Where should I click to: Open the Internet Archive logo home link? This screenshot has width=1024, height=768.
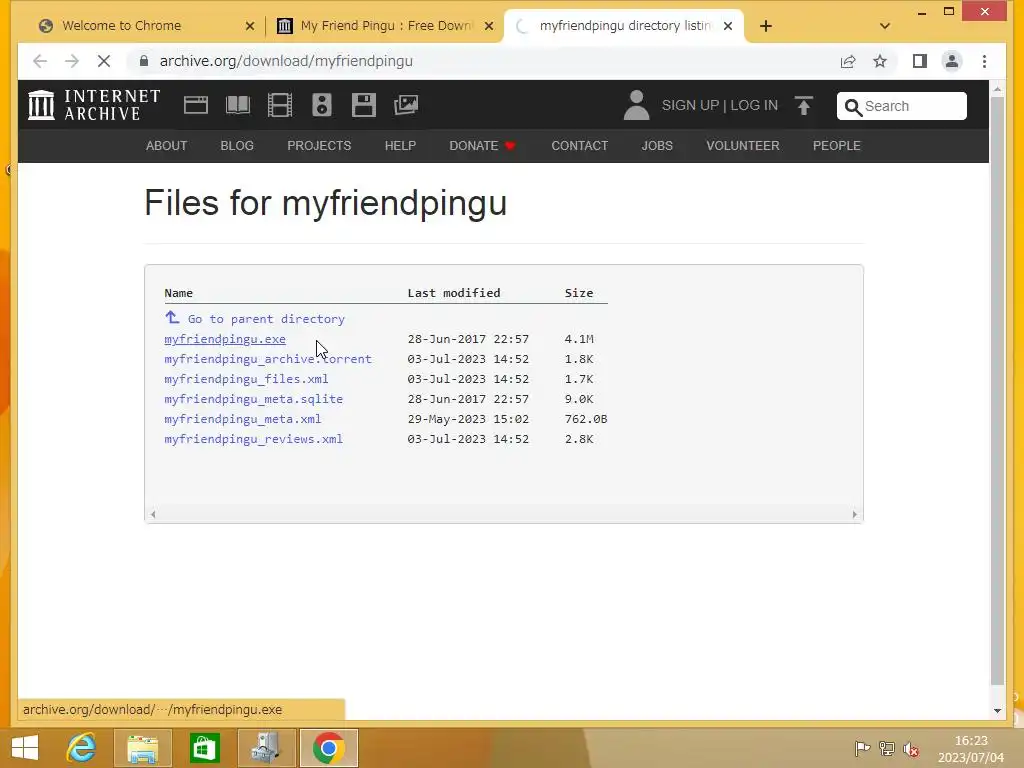[94, 105]
